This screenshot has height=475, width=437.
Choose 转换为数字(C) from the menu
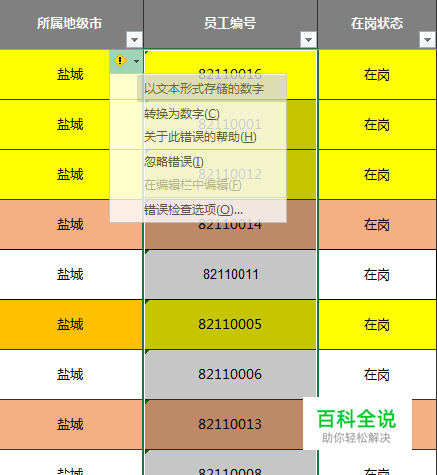coord(182,114)
